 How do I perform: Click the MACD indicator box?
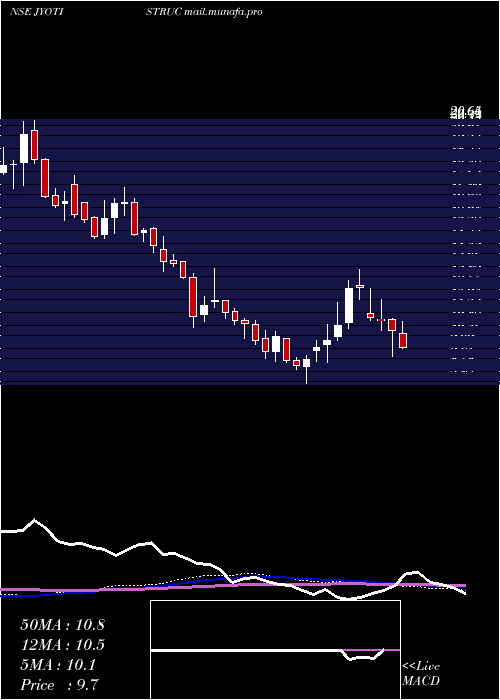[275, 650]
